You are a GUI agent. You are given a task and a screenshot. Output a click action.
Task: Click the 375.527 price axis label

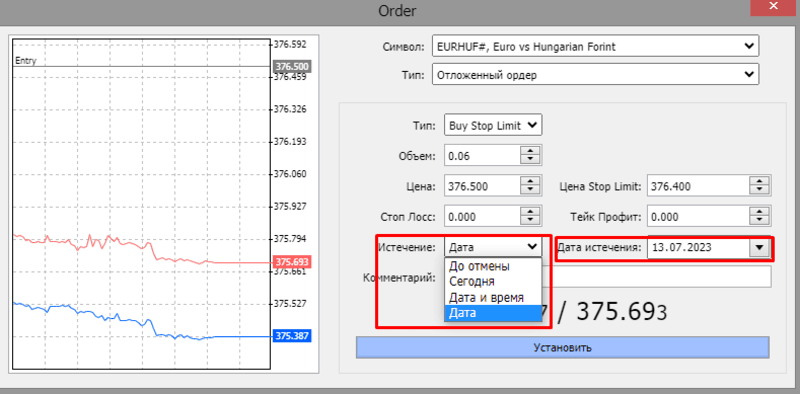pos(290,304)
